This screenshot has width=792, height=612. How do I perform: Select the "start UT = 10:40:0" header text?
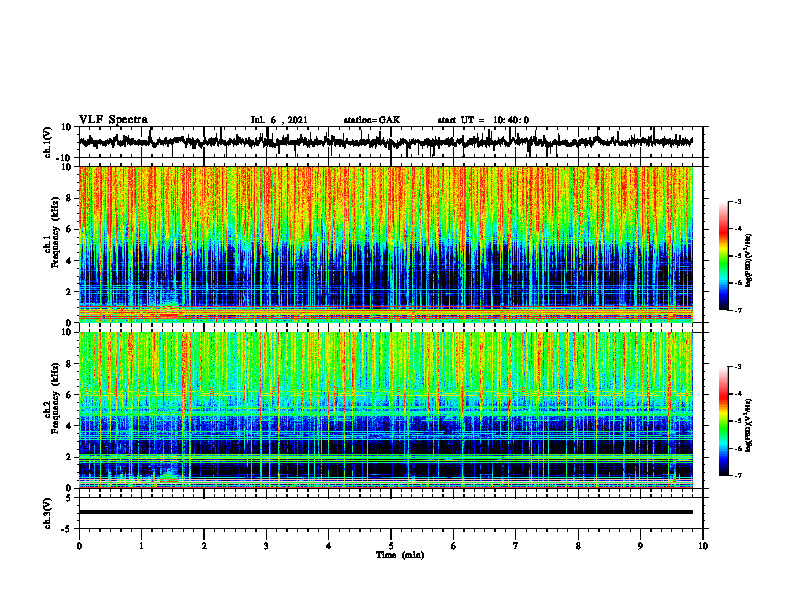click(x=483, y=120)
